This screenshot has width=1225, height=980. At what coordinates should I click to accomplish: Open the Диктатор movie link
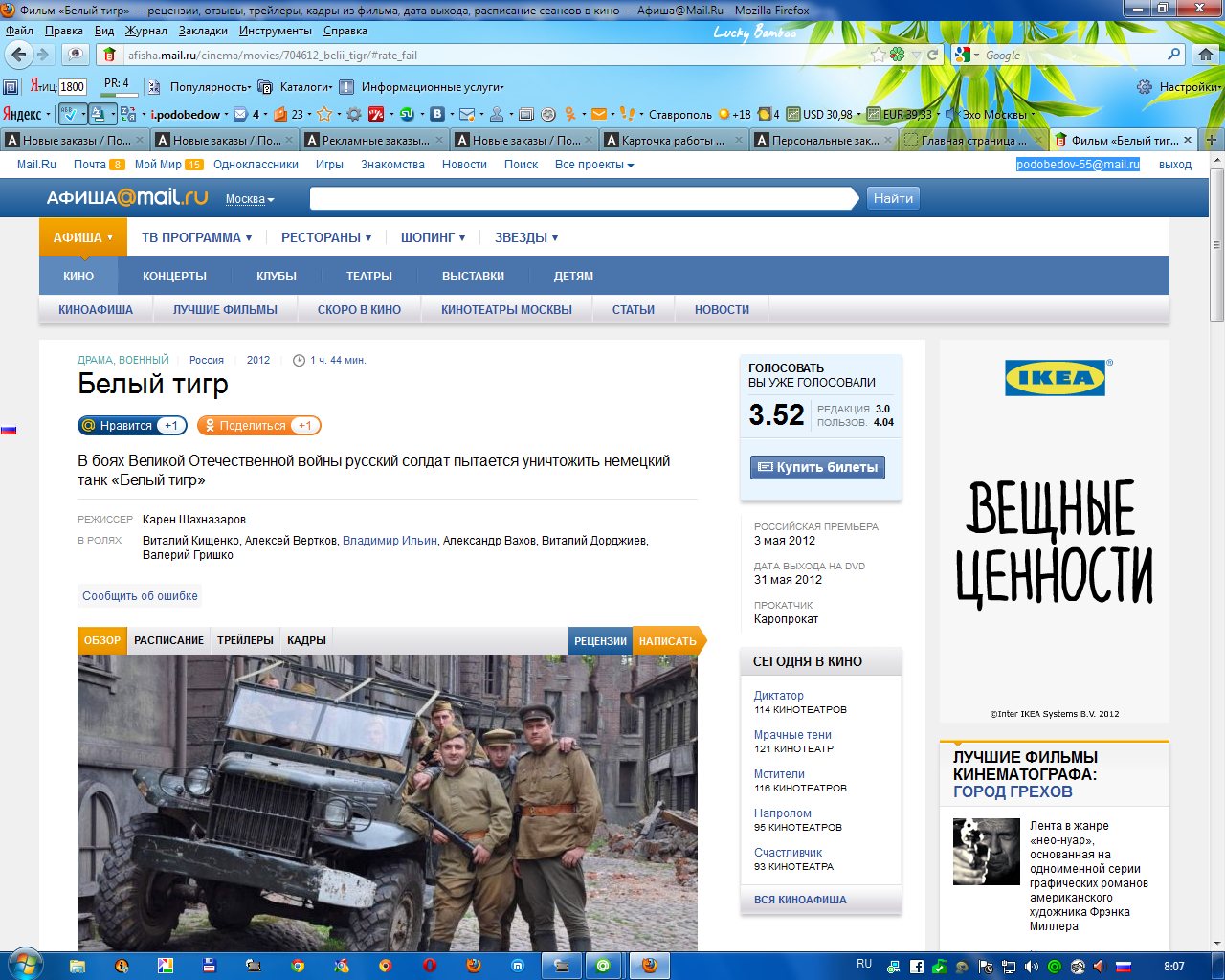click(x=779, y=696)
